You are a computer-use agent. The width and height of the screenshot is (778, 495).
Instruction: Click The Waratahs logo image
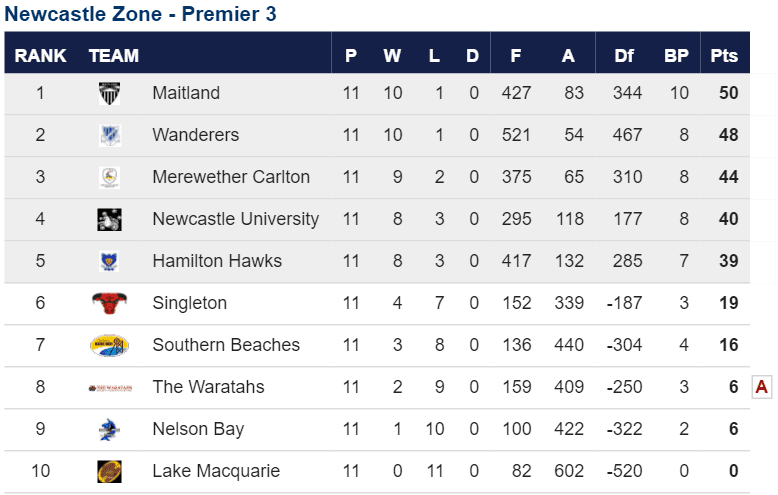tap(110, 388)
